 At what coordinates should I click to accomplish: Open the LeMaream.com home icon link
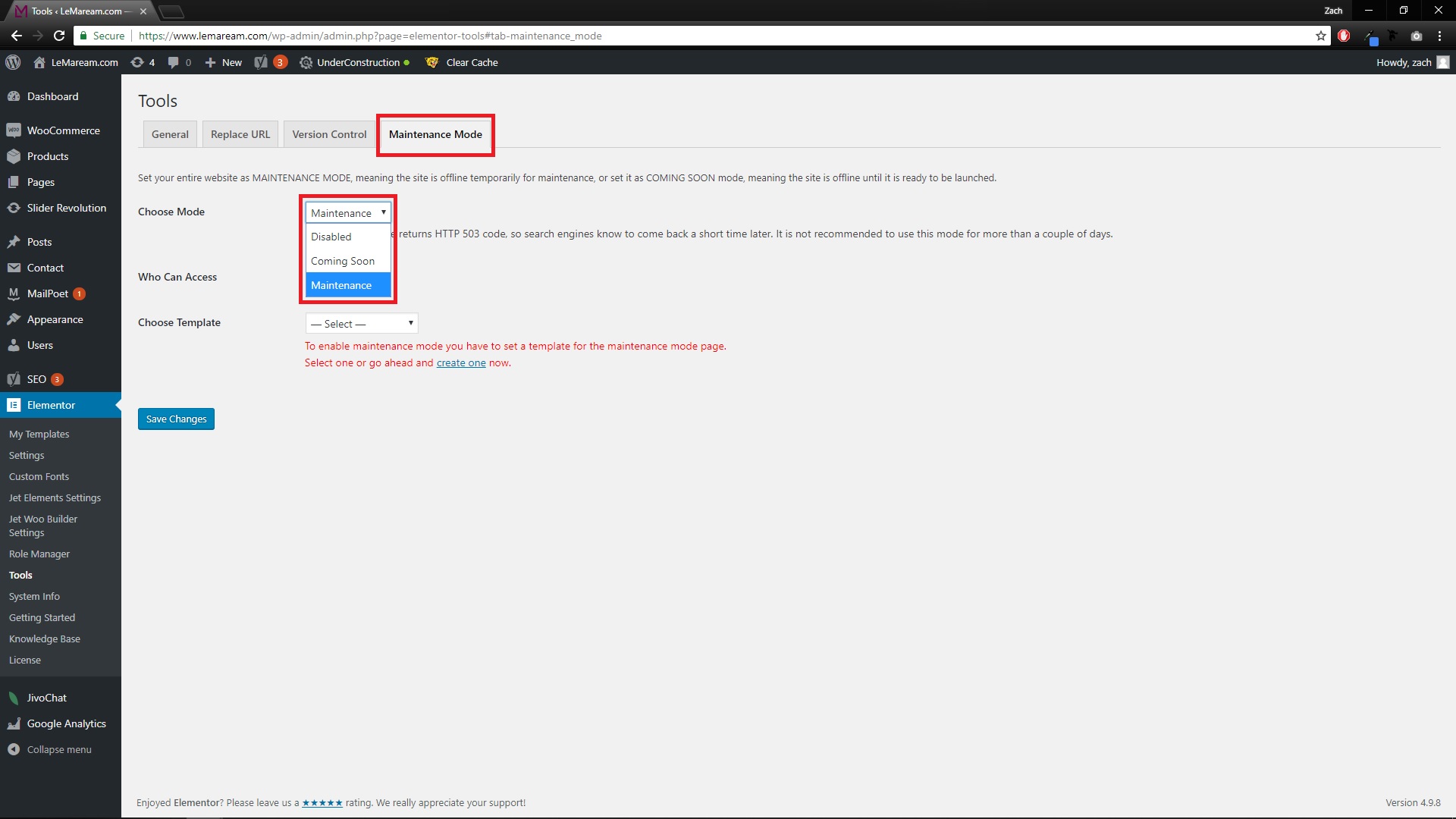pyautogui.click(x=39, y=62)
